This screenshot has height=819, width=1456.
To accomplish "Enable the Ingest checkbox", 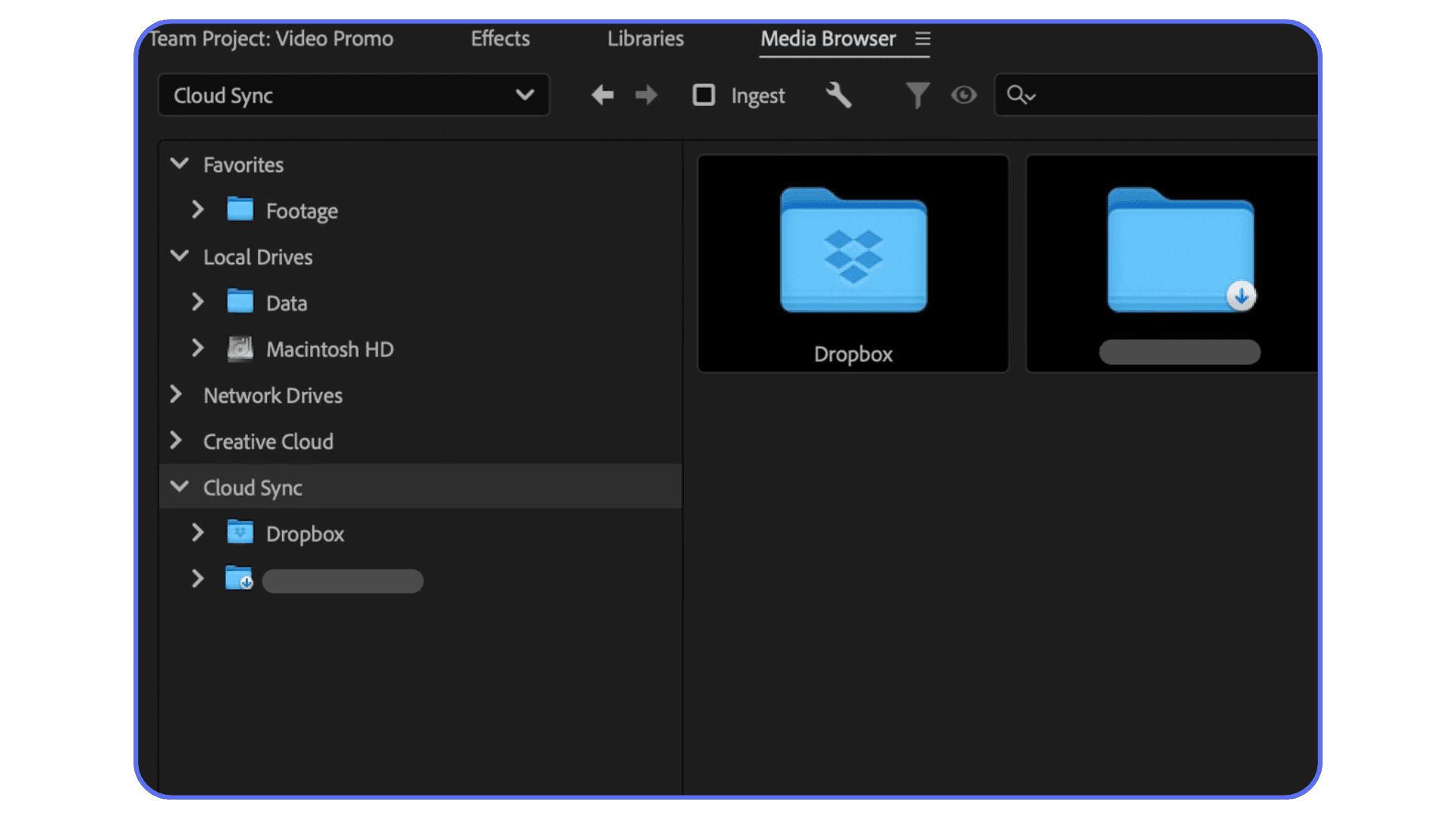I will coord(704,96).
